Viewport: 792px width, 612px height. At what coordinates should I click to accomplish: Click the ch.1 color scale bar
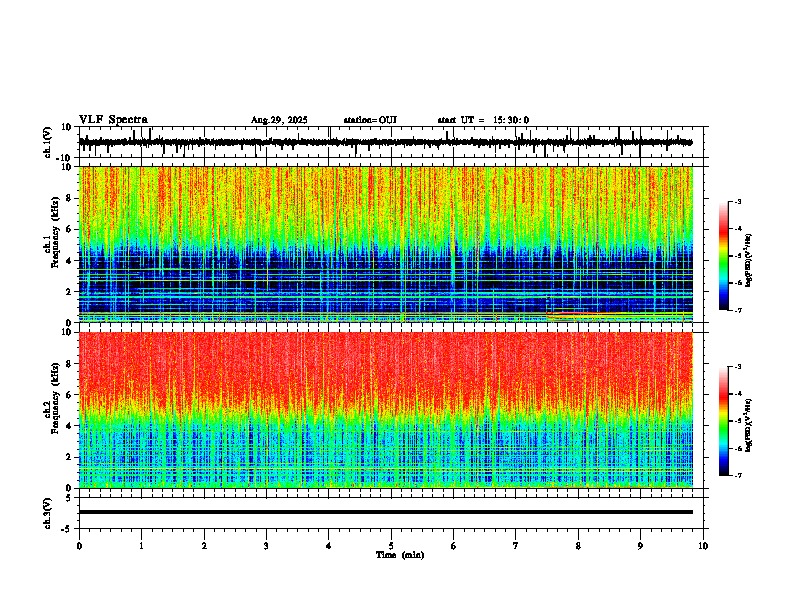(x=724, y=256)
